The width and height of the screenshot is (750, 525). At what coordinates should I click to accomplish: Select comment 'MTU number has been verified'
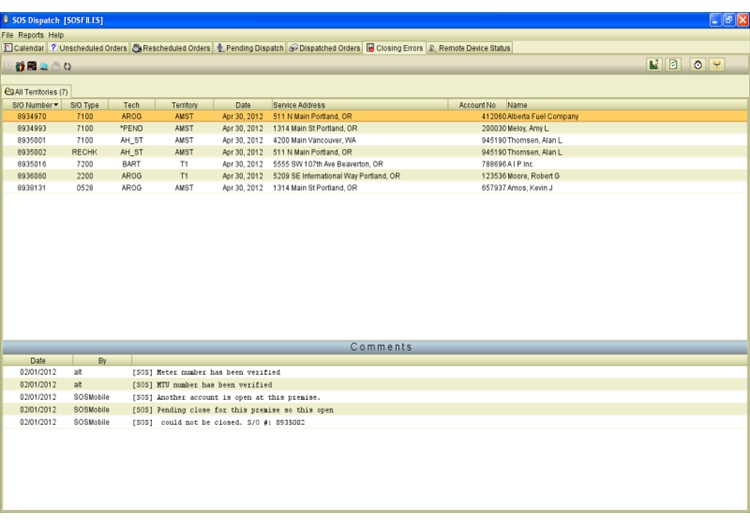[x=375, y=384]
